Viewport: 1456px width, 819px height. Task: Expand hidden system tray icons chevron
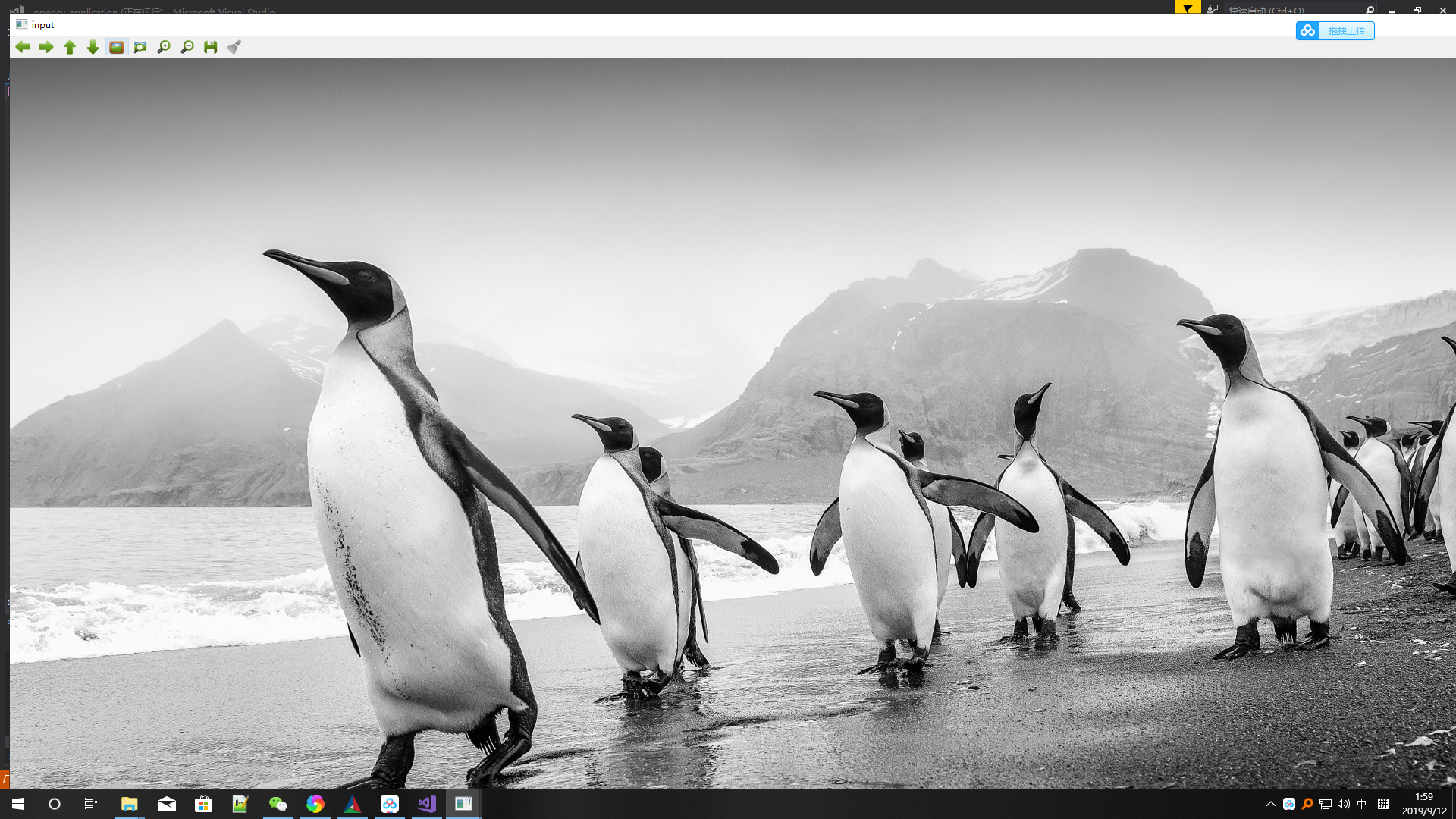coord(1271,804)
